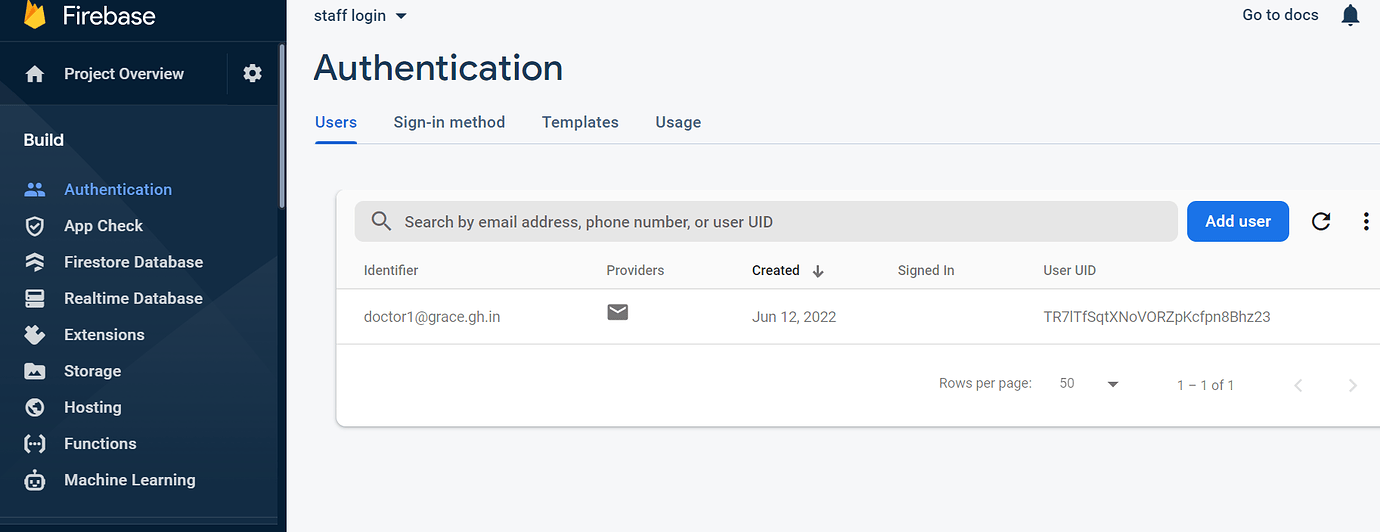Click the Machine Learning robot icon
Viewport: 1380px width, 532px height.
[x=35, y=480]
